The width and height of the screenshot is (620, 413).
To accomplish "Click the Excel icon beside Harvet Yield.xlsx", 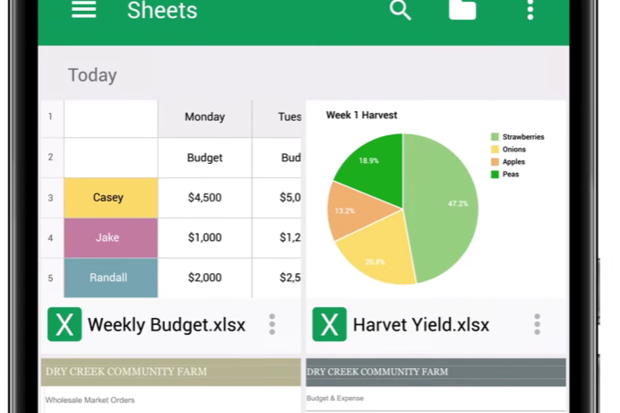I will pos(329,324).
